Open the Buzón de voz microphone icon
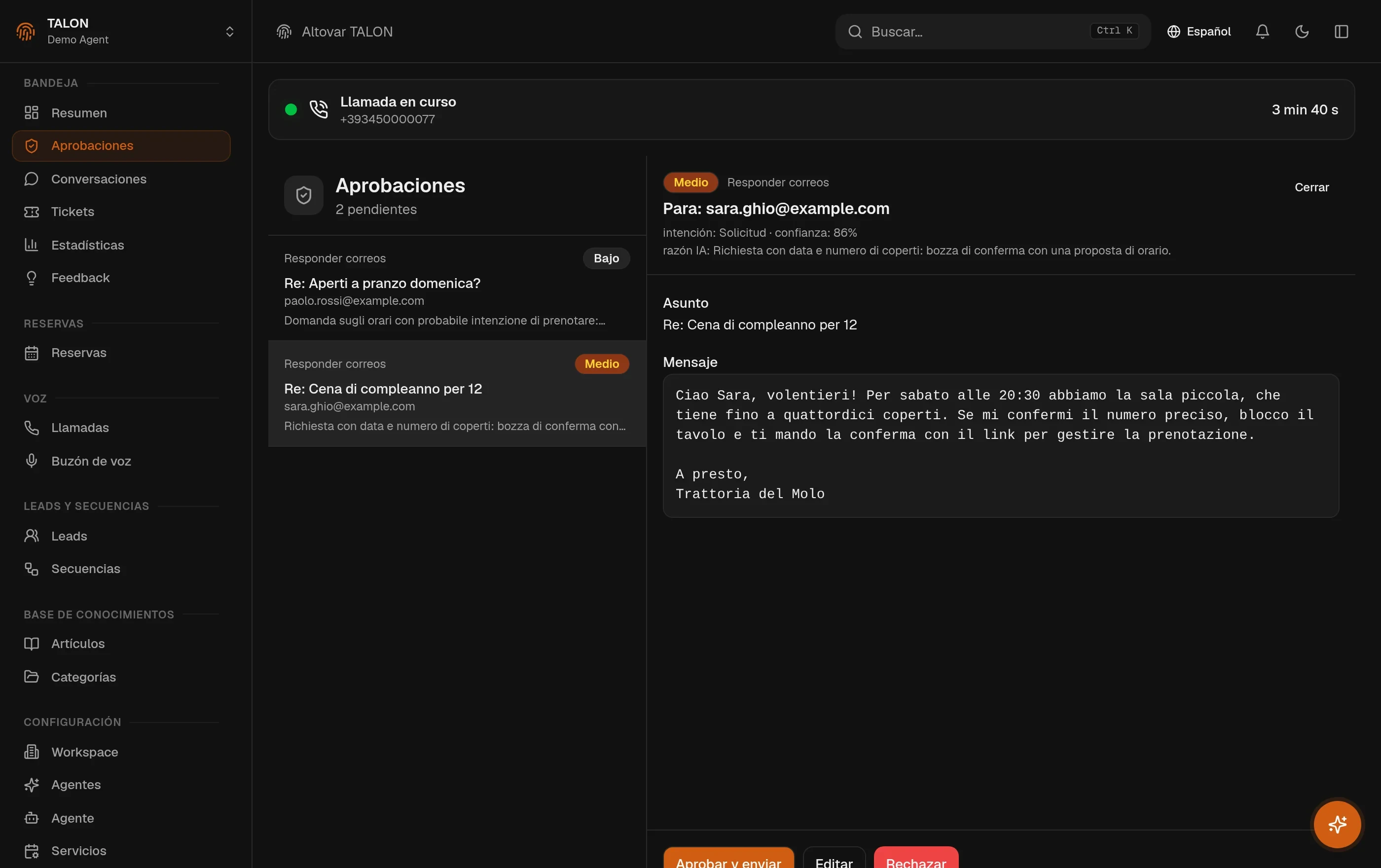This screenshot has width=1381, height=868. coord(32,461)
